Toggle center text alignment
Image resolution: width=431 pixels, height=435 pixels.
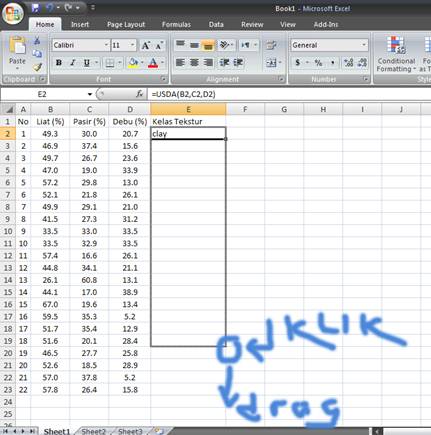(194, 63)
